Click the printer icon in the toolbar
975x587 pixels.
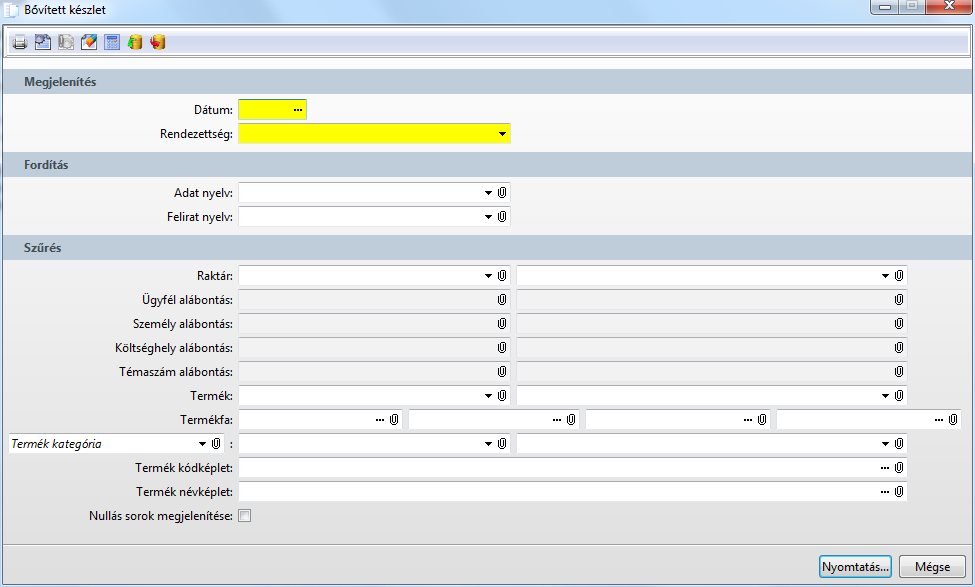[x=20, y=43]
